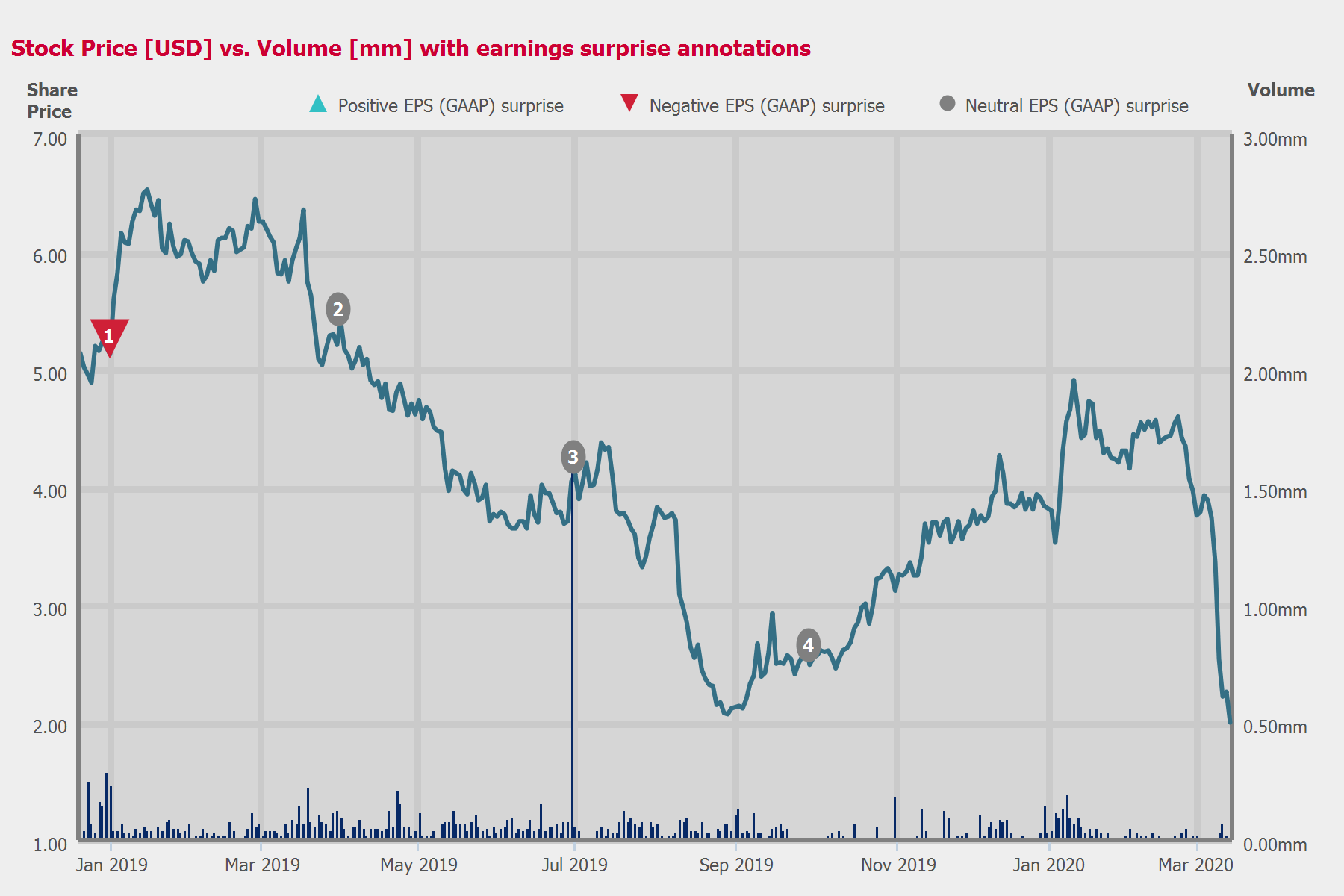Click the 'Jan 2019' date label
This screenshot has width=1344, height=896.
112,865
